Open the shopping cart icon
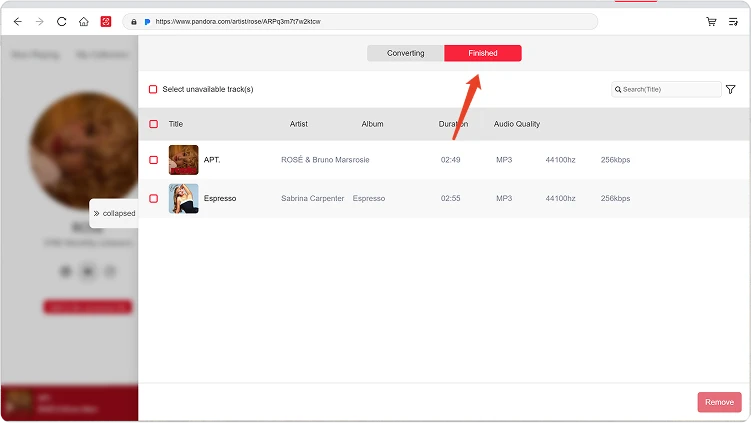Image resolution: width=751 pixels, height=423 pixels. (x=711, y=21)
